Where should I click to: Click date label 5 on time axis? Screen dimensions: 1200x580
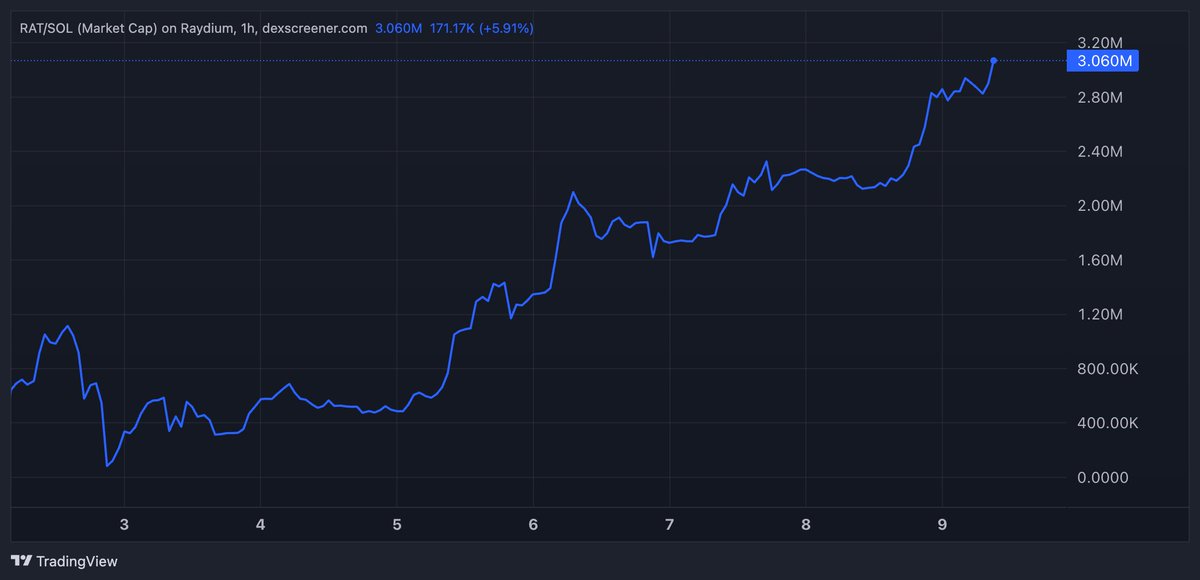(397, 524)
